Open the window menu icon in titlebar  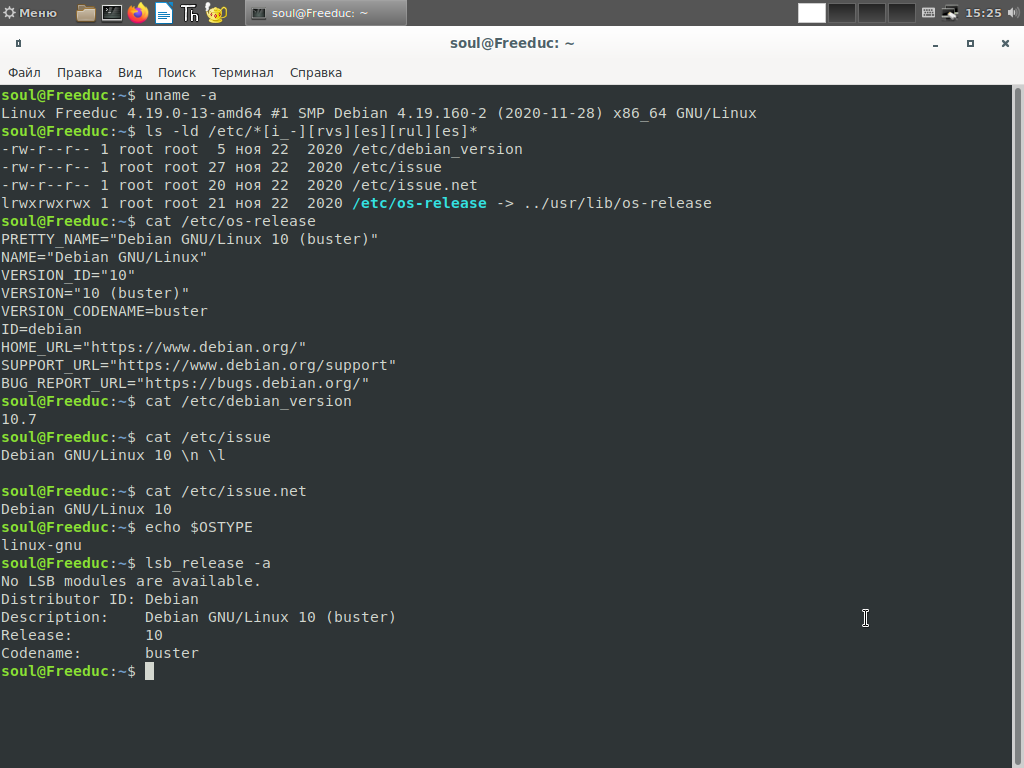pos(18,43)
